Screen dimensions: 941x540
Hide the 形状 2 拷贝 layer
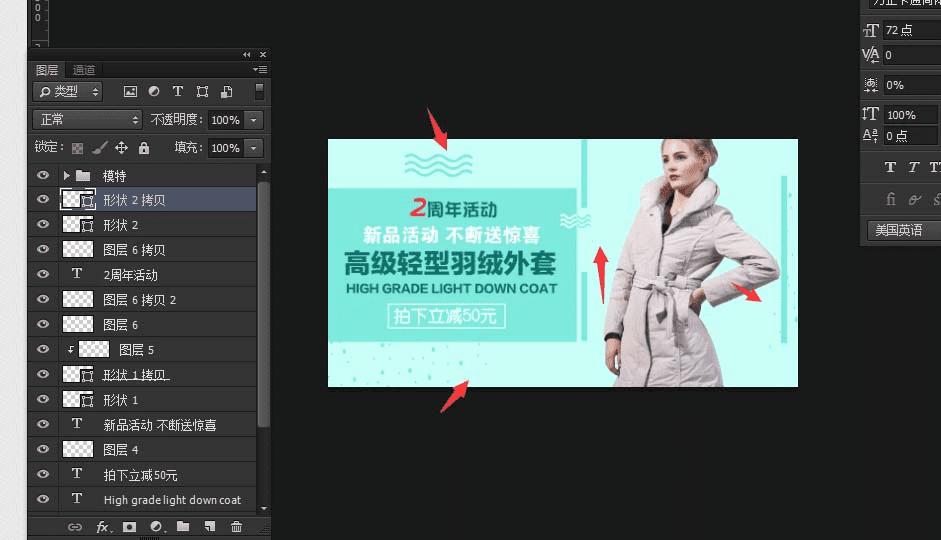[x=43, y=199]
